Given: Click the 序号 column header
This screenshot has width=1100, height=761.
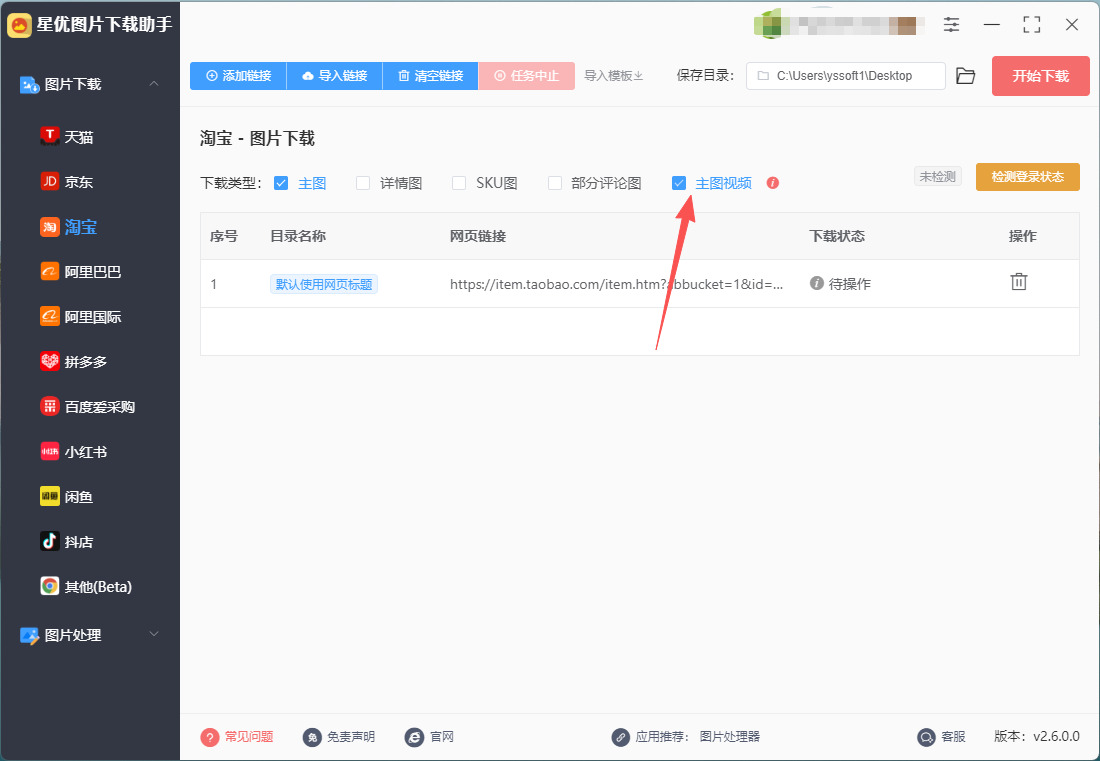Looking at the screenshot, I should click(224, 236).
